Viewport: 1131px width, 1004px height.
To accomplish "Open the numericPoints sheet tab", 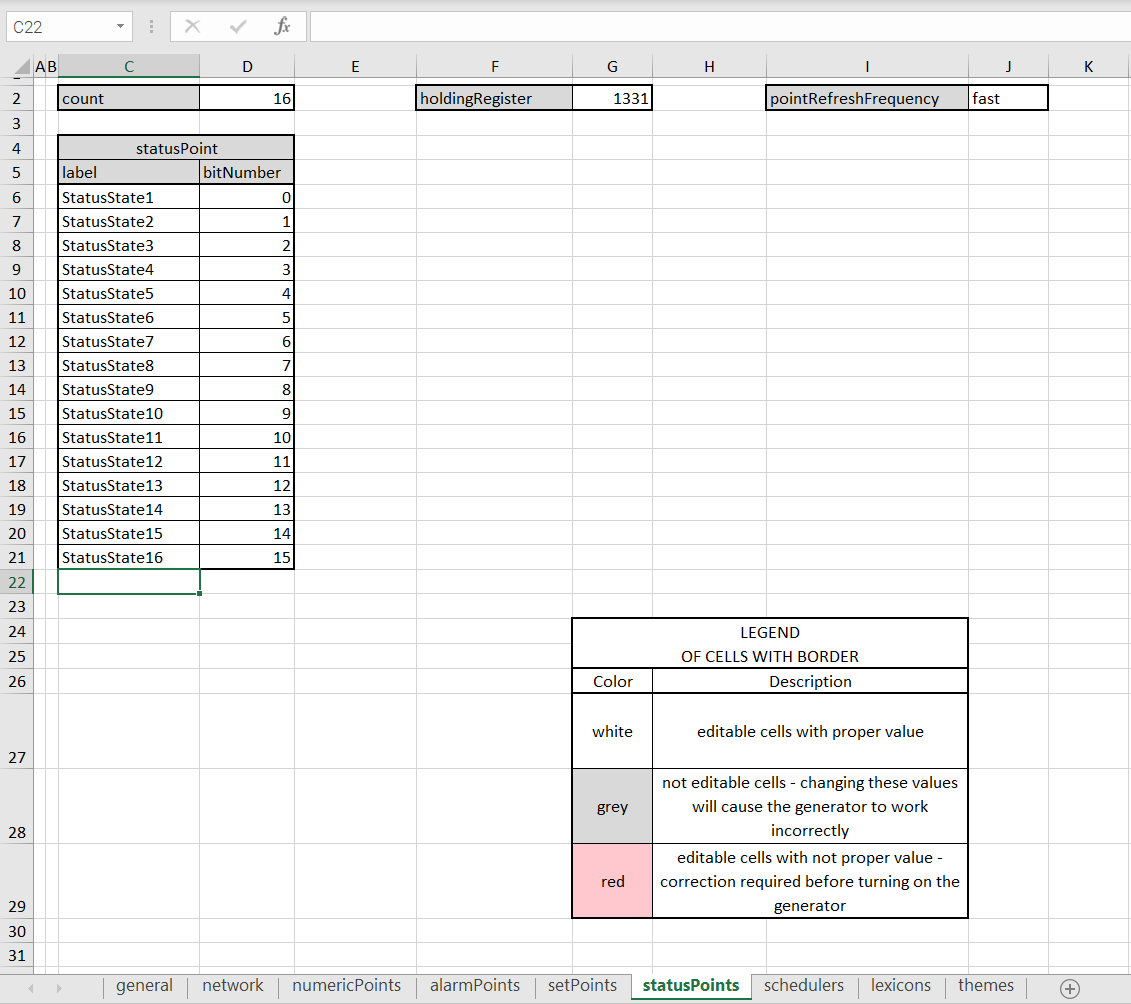I will (x=346, y=986).
